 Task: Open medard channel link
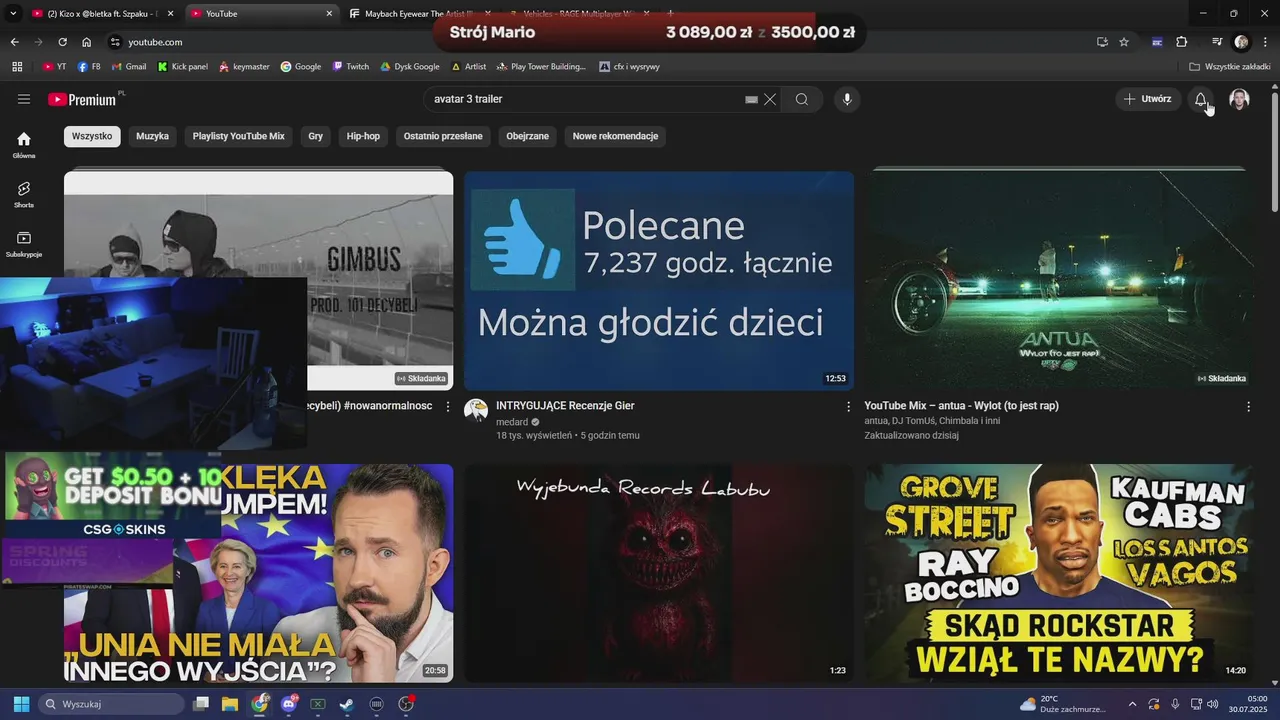(x=512, y=422)
